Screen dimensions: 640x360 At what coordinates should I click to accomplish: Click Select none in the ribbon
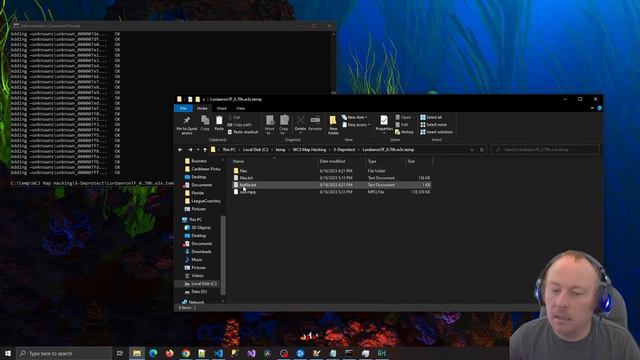(433, 125)
